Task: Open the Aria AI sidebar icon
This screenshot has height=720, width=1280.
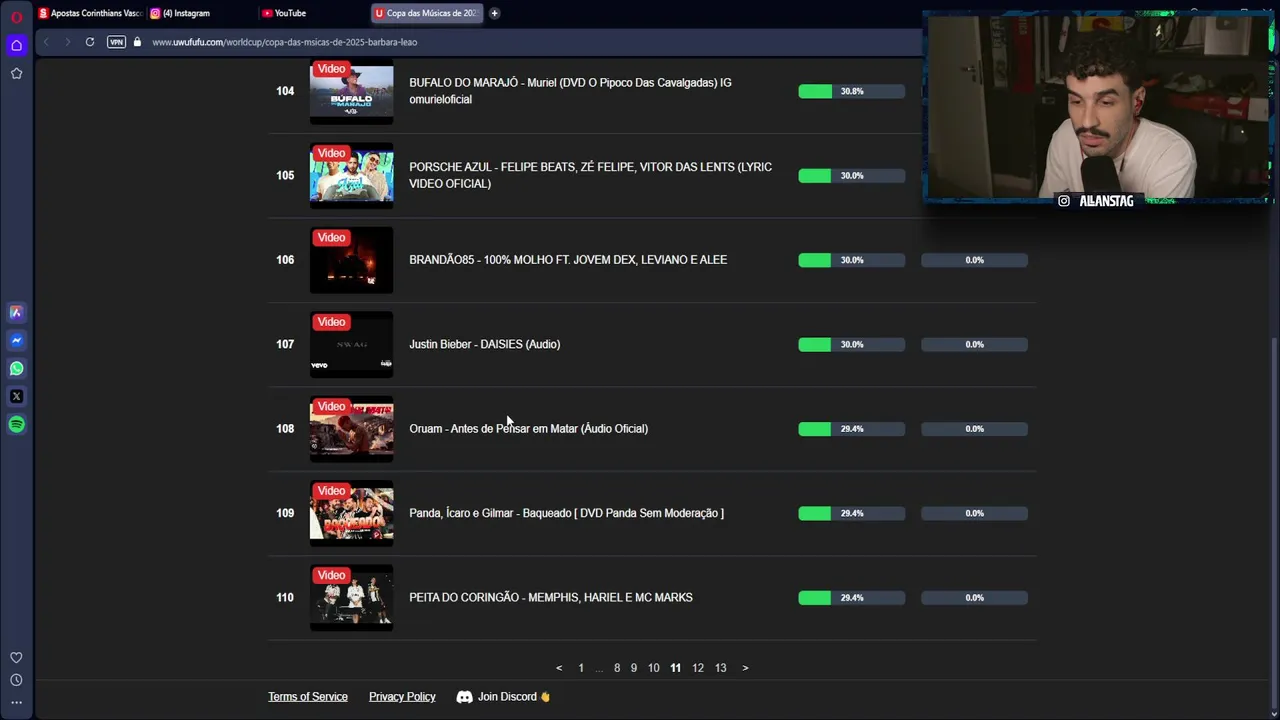Action: [16, 312]
